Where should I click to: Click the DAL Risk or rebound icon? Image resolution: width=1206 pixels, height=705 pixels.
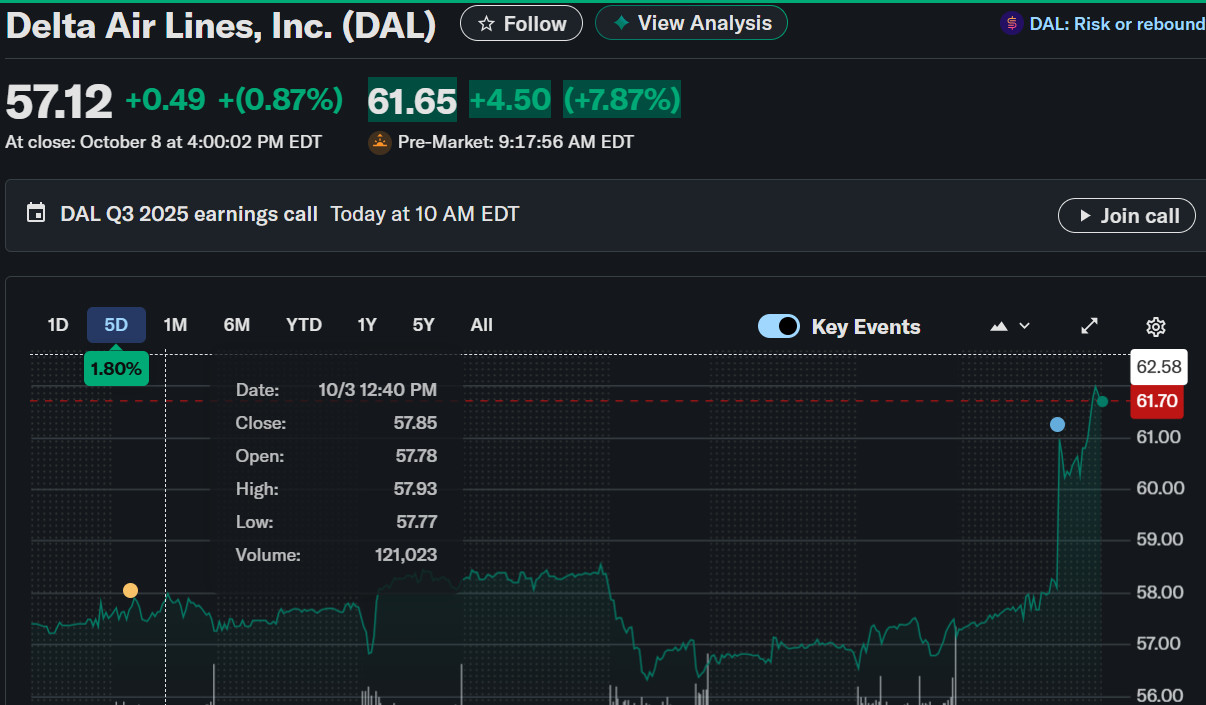(x=1010, y=23)
